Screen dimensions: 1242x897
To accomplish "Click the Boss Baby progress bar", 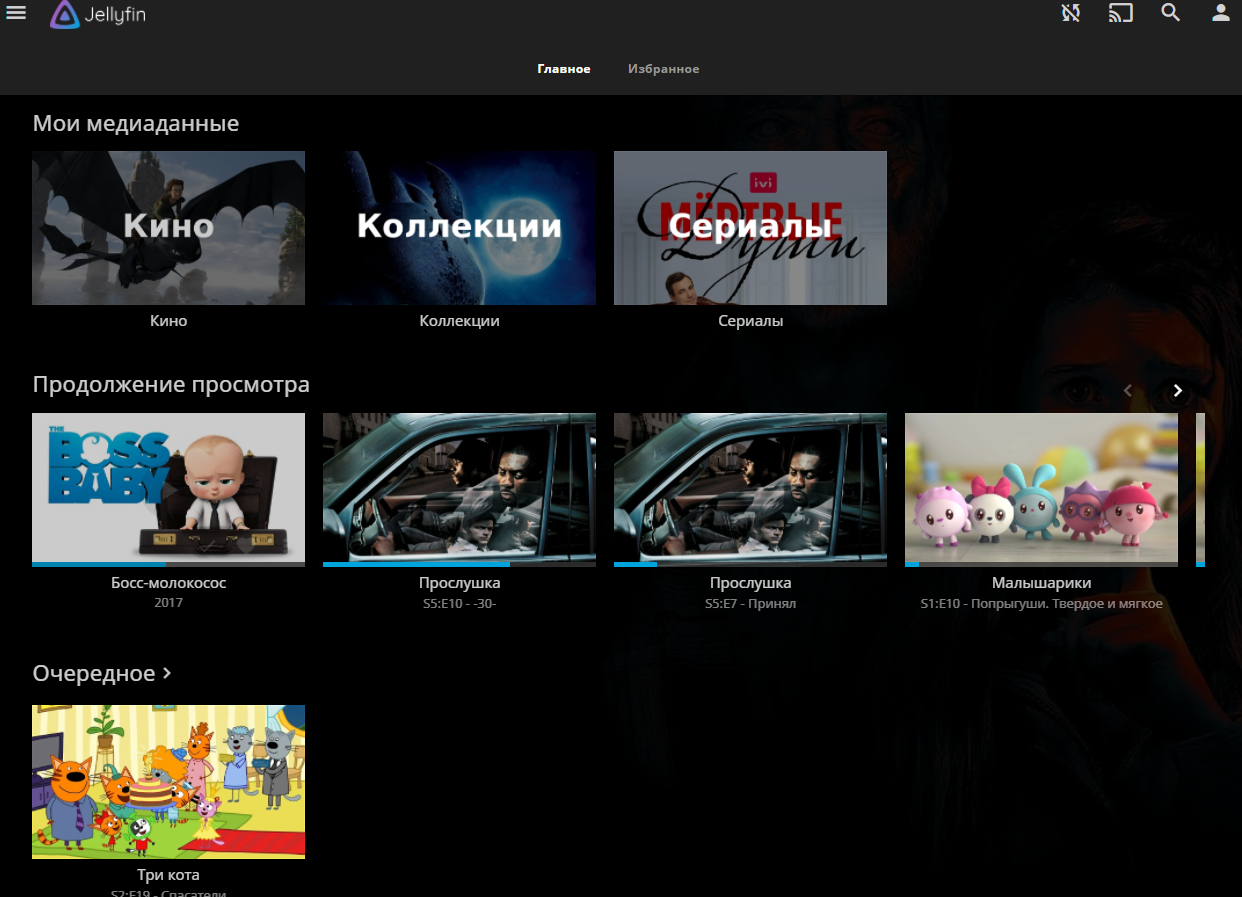I will (168, 564).
